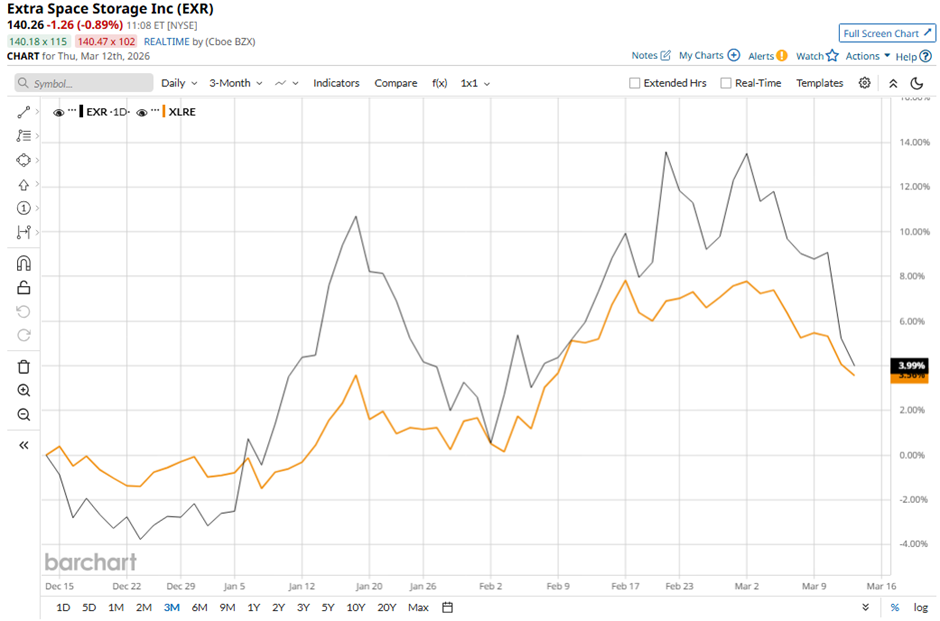Switch to dark mode moon icon
940x621 pixels.
tap(917, 83)
